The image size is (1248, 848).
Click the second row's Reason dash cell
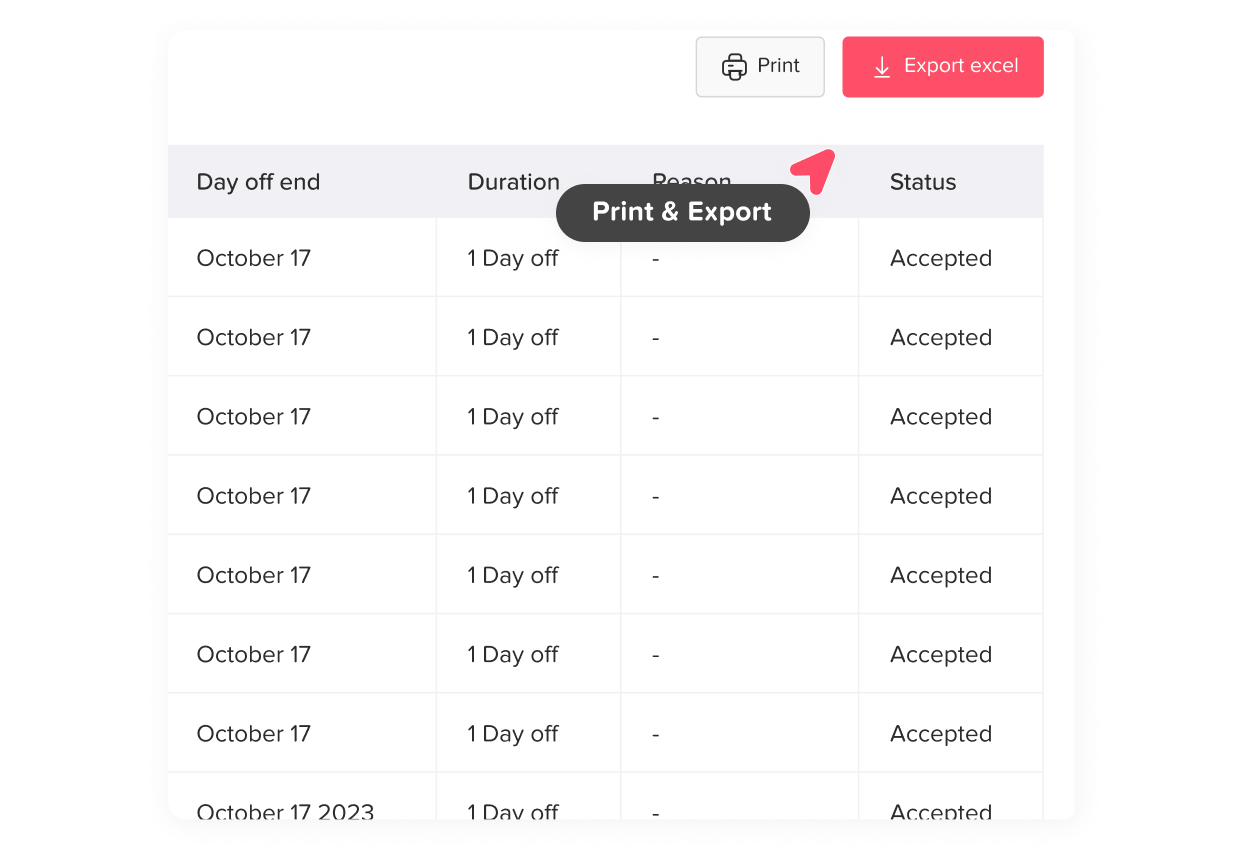[656, 338]
